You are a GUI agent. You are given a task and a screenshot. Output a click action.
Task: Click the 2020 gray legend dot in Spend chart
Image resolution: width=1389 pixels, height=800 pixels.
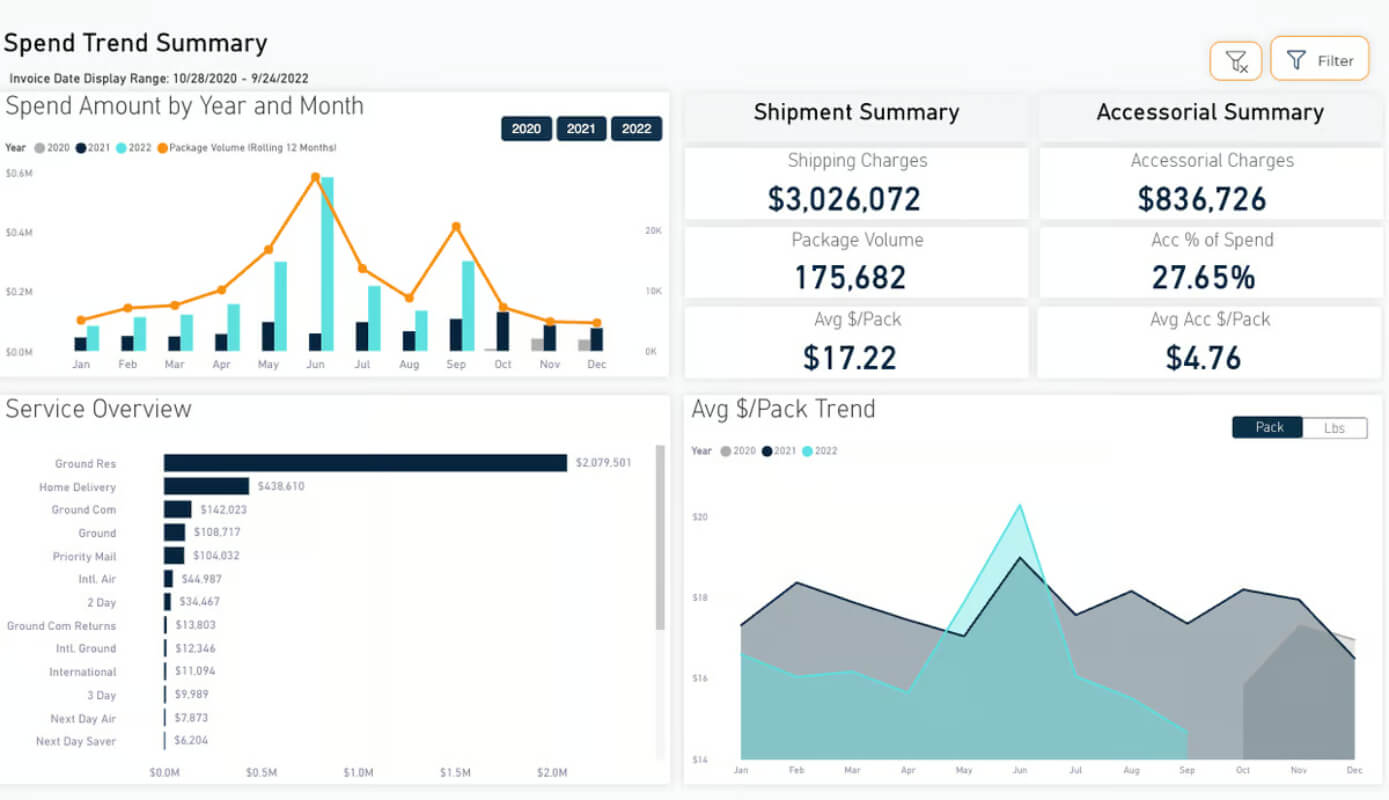[39, 148]
